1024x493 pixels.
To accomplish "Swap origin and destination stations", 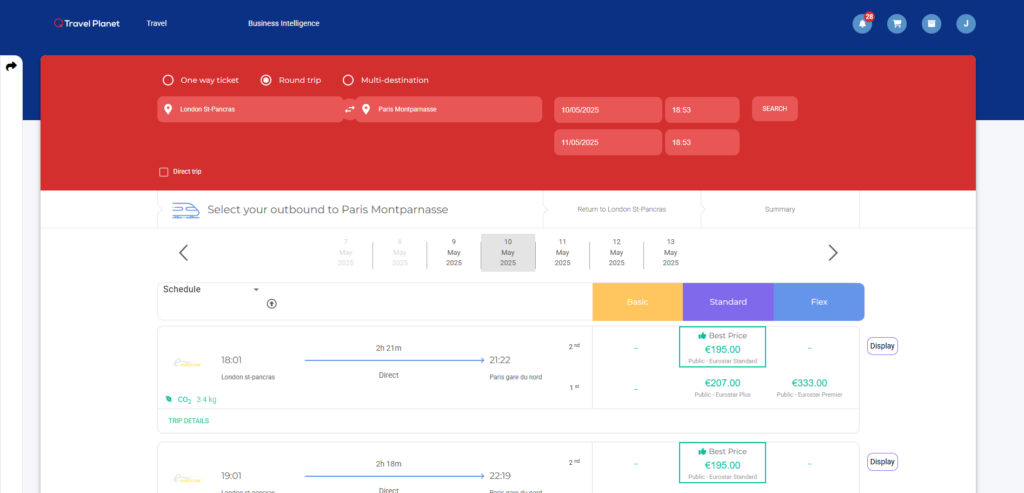I will point(350,109).
